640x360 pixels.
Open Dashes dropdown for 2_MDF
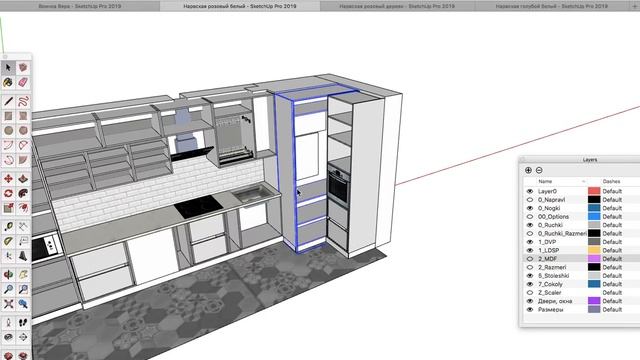tap(612, 259)
